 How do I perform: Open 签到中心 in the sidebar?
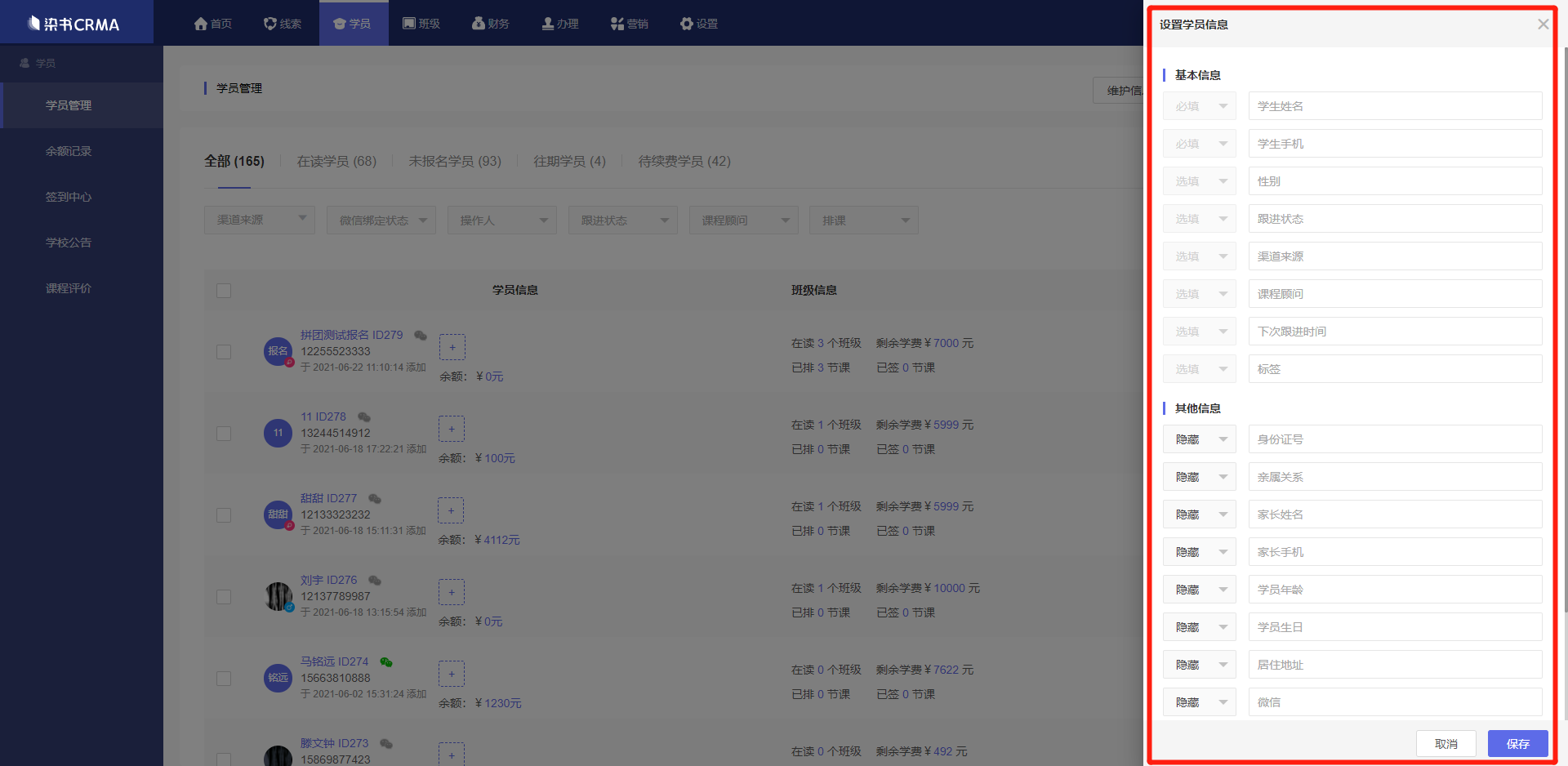click(x=69, y=197)
